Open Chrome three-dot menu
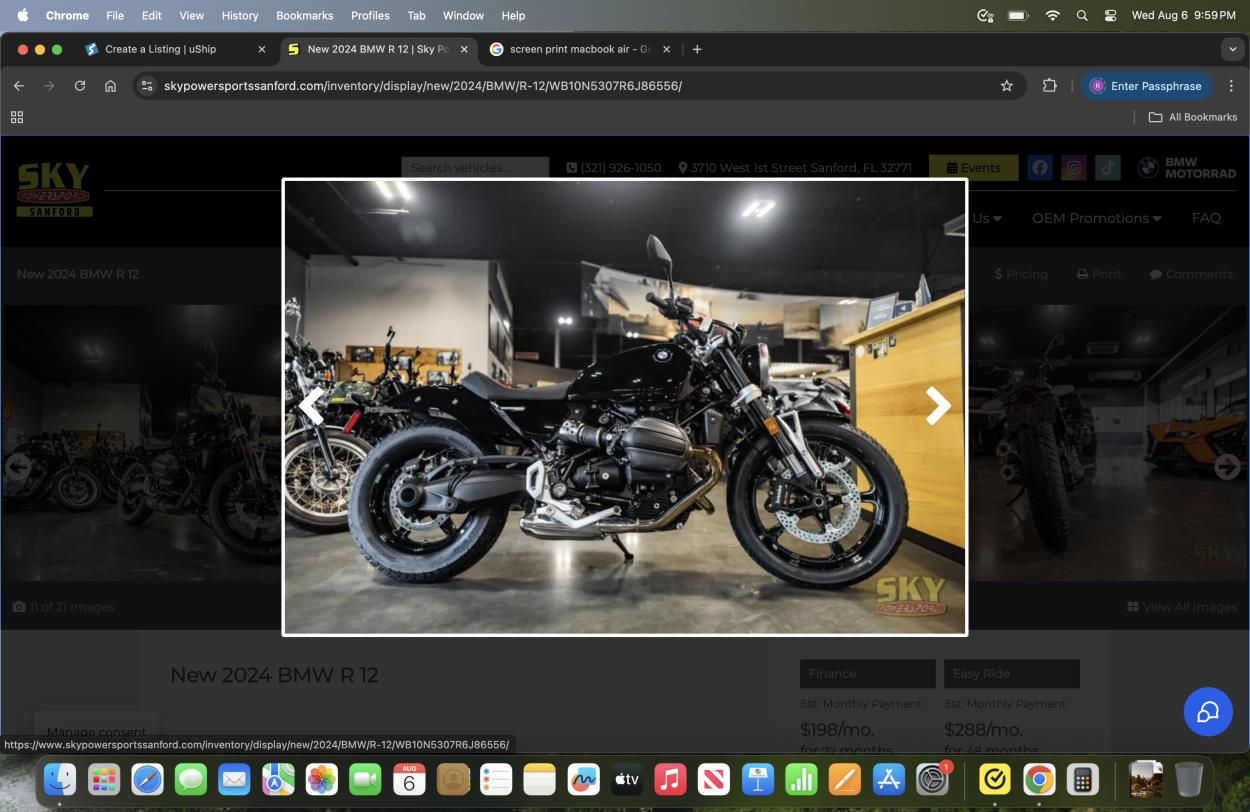Image resolution: width=1250 pixels, height=812 pixels. coord(1231,86)
